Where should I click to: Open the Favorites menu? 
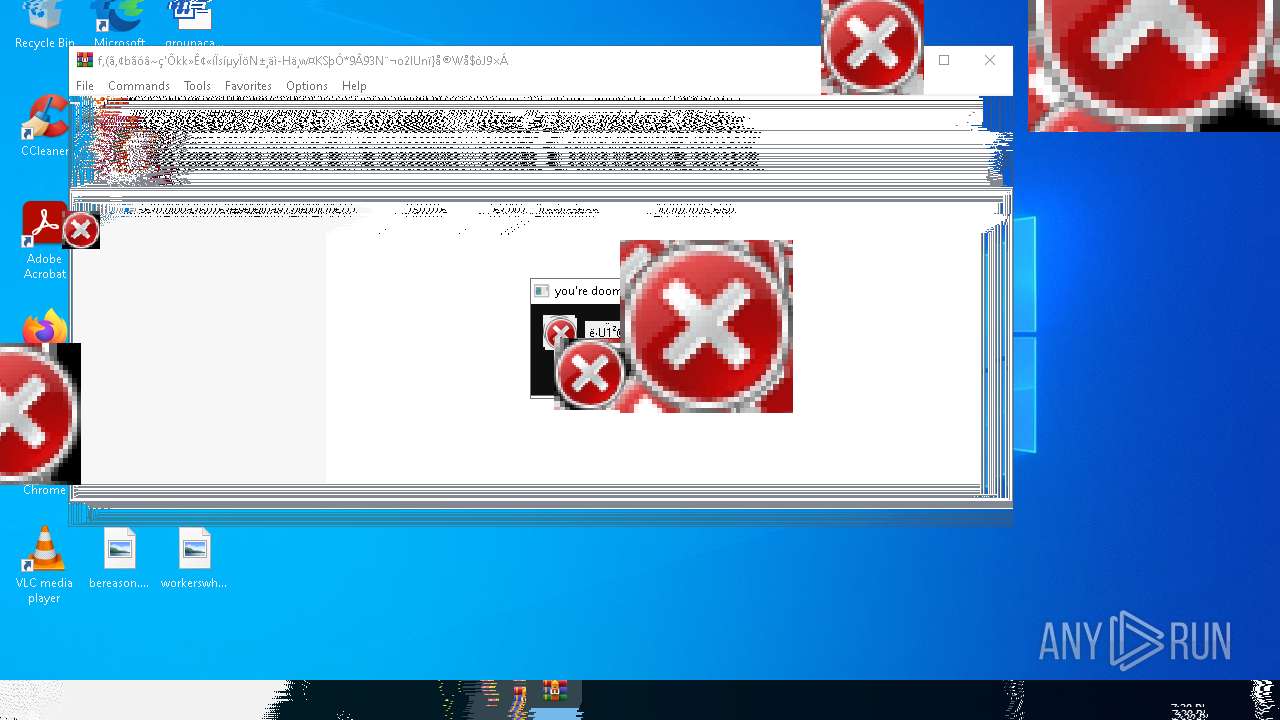pyautogui.click(x=248, y=86)
